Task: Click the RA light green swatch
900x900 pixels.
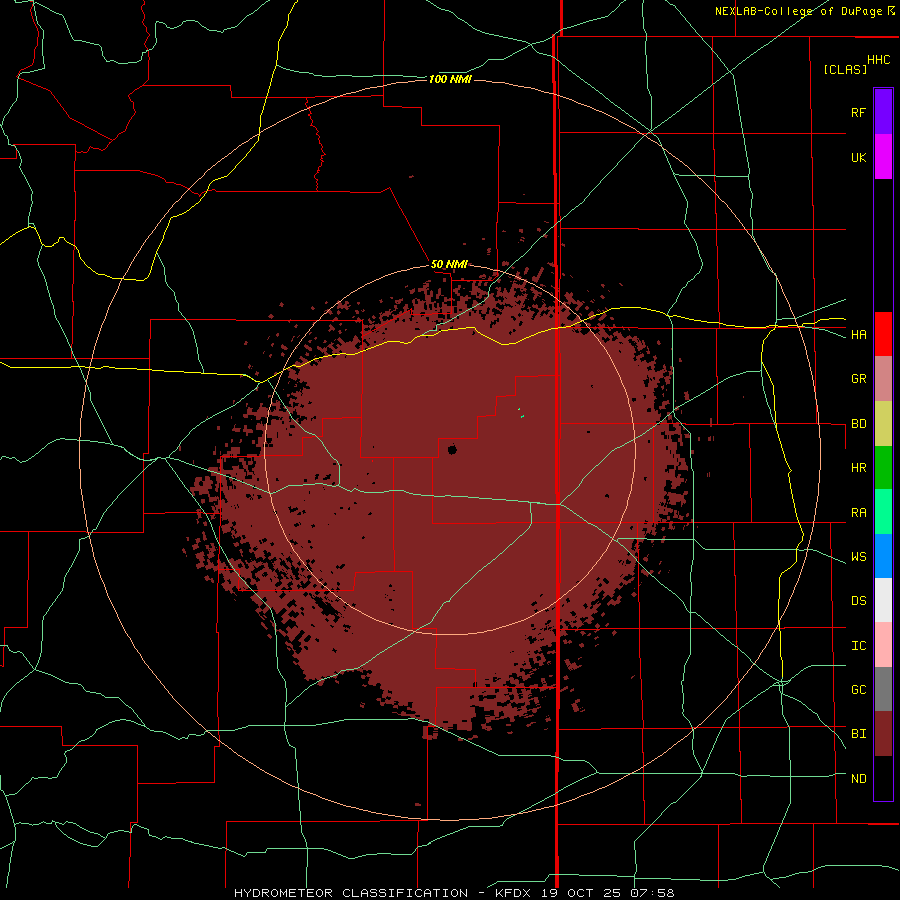Action: [x=883, y=511]
